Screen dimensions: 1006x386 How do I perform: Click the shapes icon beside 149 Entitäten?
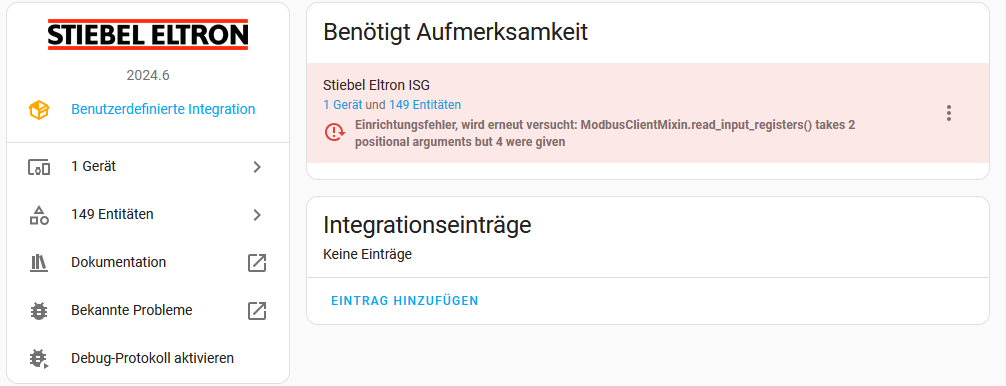[38, 215]
